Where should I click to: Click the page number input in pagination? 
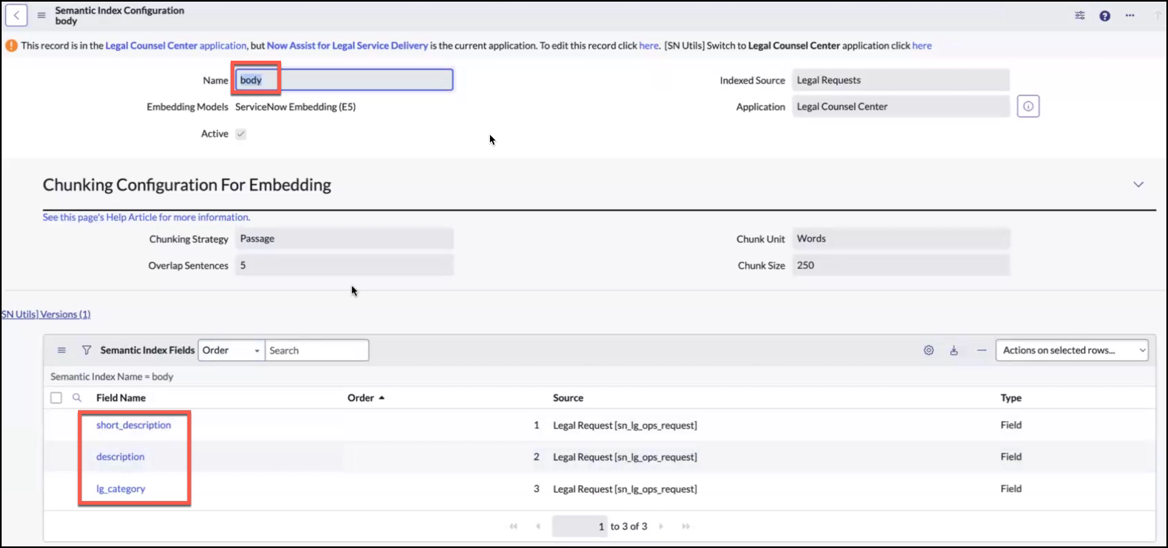click(580, 526)
